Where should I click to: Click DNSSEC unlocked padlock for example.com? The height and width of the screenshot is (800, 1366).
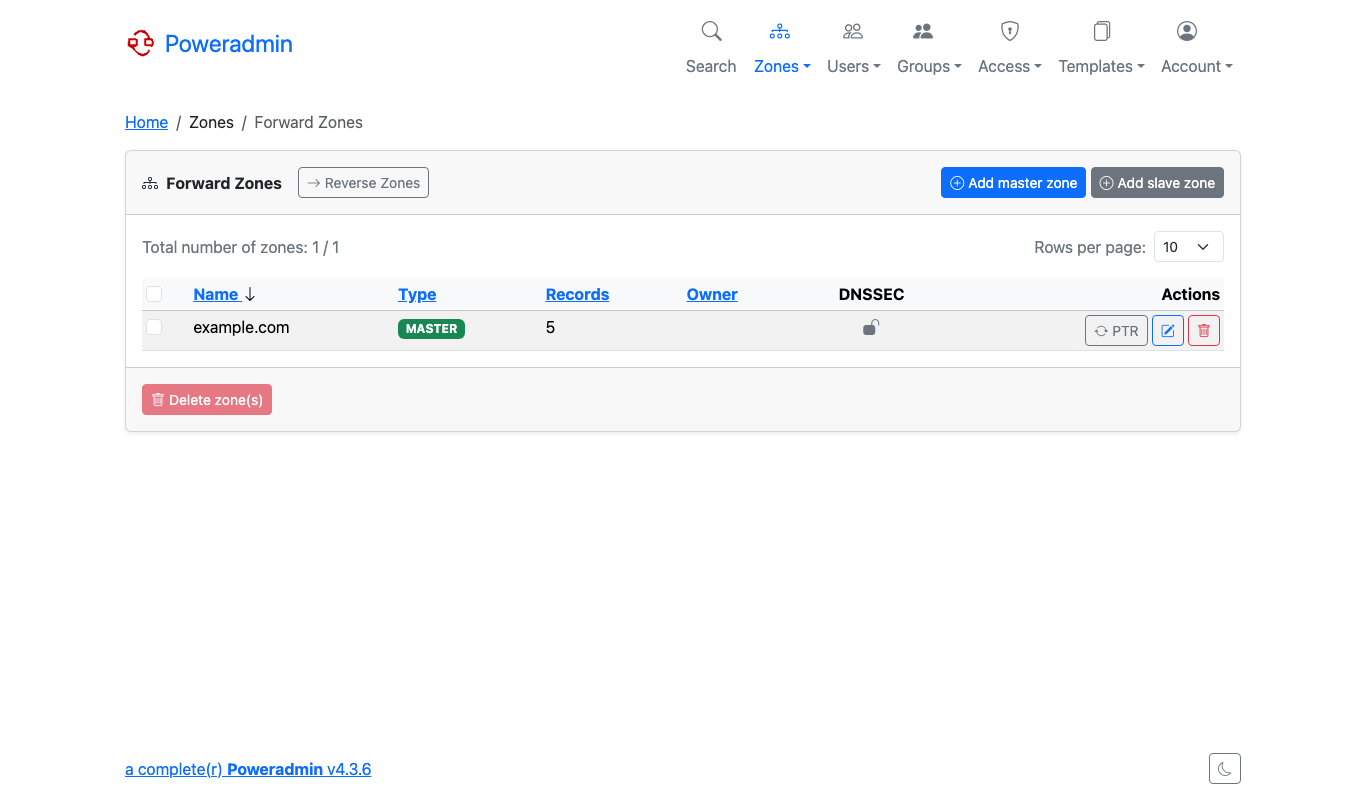[x=871, y=327]
